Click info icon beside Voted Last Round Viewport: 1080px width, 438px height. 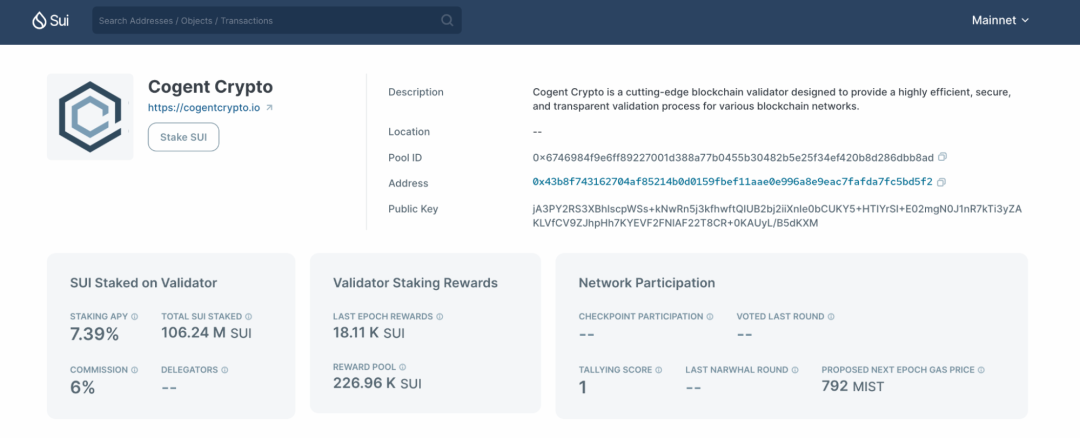(831, 317)
